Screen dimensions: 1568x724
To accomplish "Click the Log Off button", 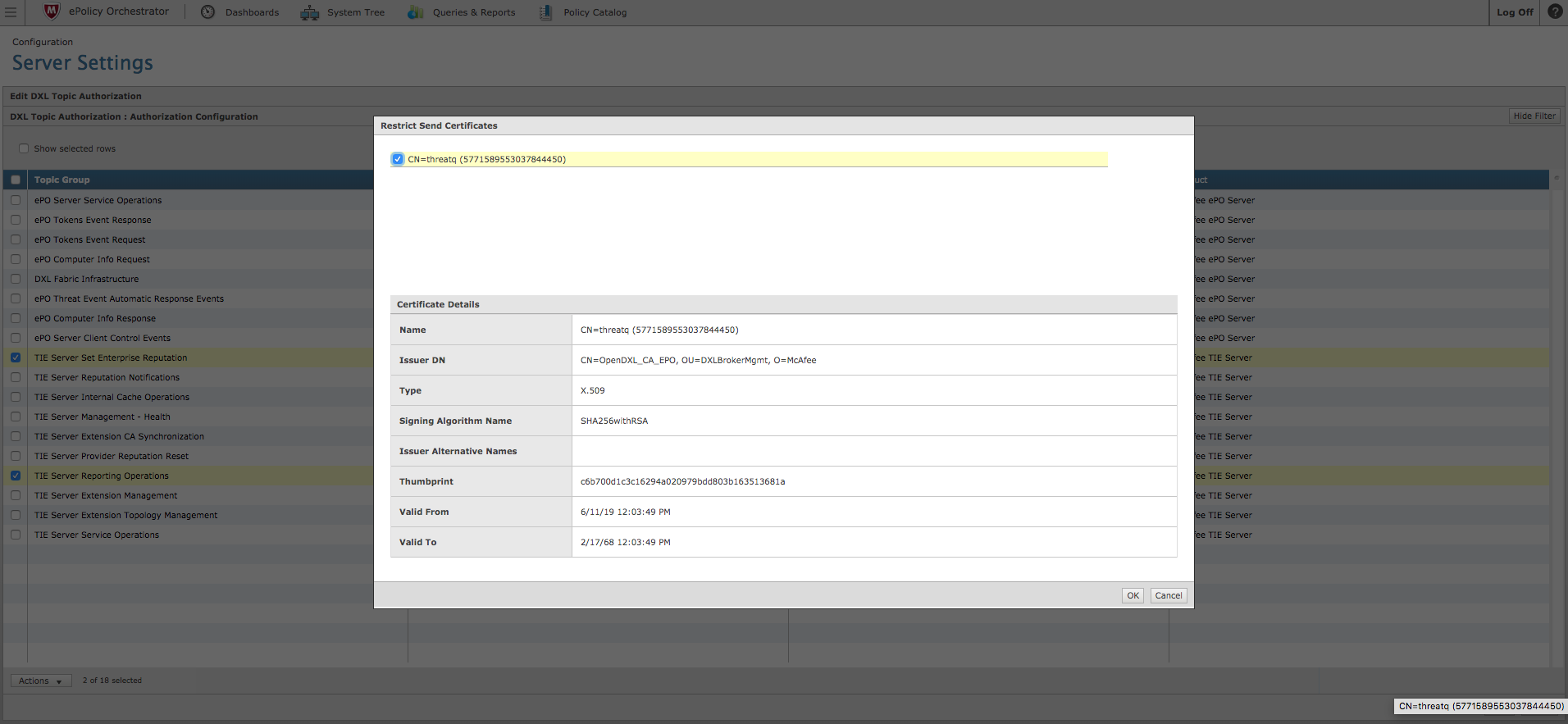I will [1515, 12].
